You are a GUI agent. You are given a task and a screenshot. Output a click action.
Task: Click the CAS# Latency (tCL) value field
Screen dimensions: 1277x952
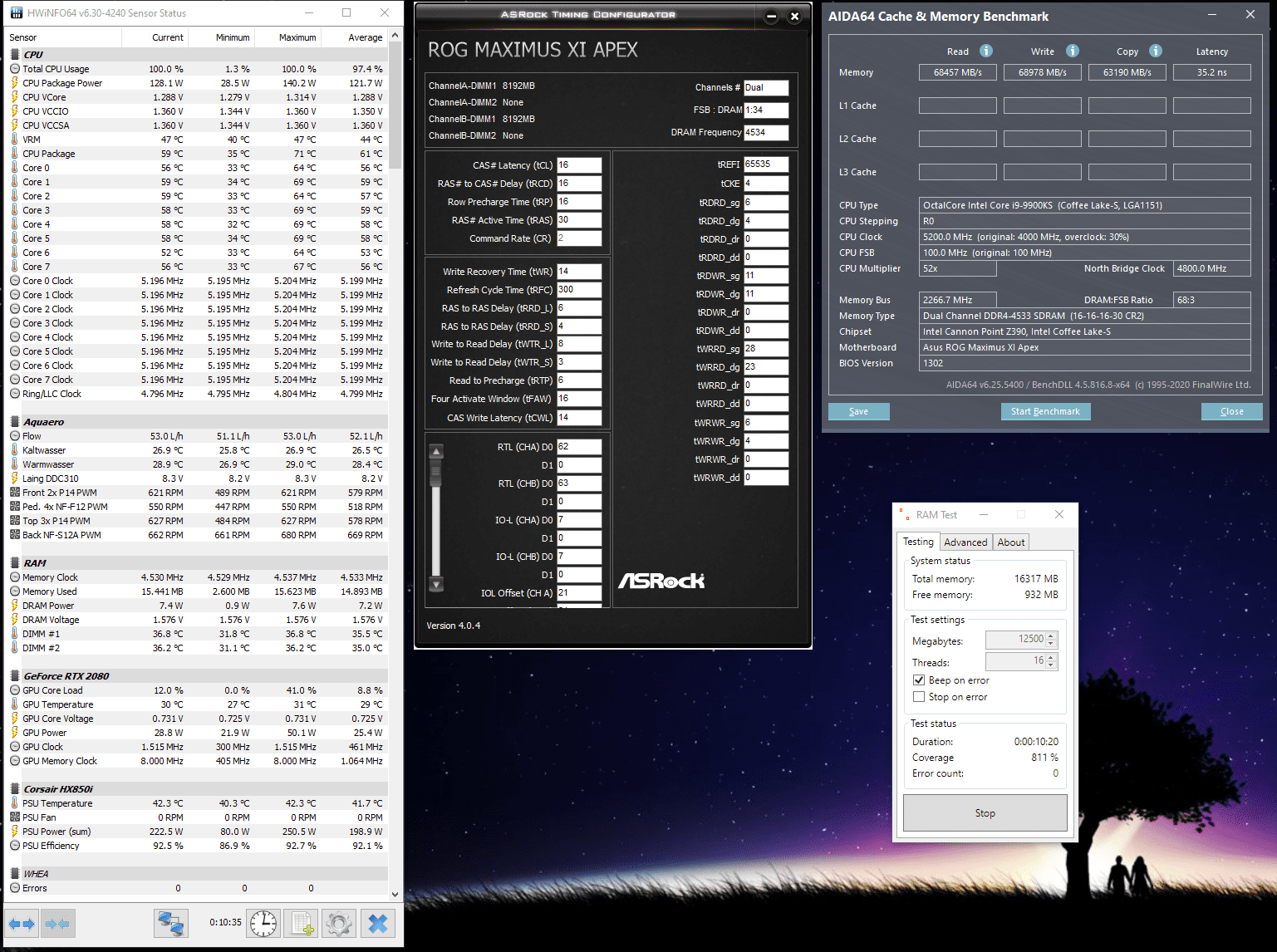tap(579, 165)
